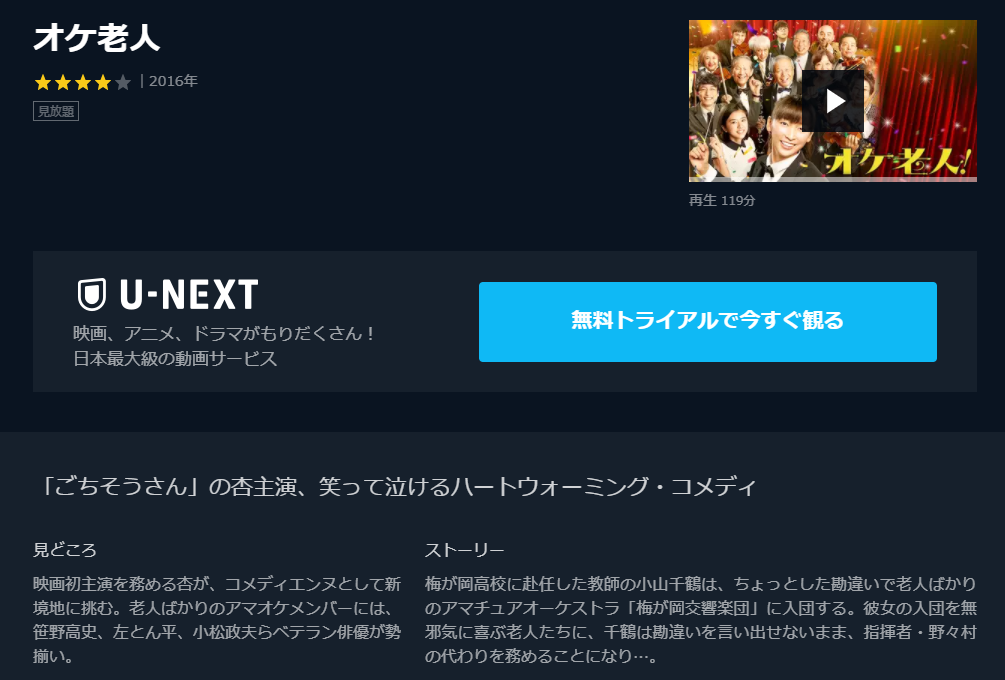Click the fifth grey rating star
The image size is (1005, 680).
123,82
